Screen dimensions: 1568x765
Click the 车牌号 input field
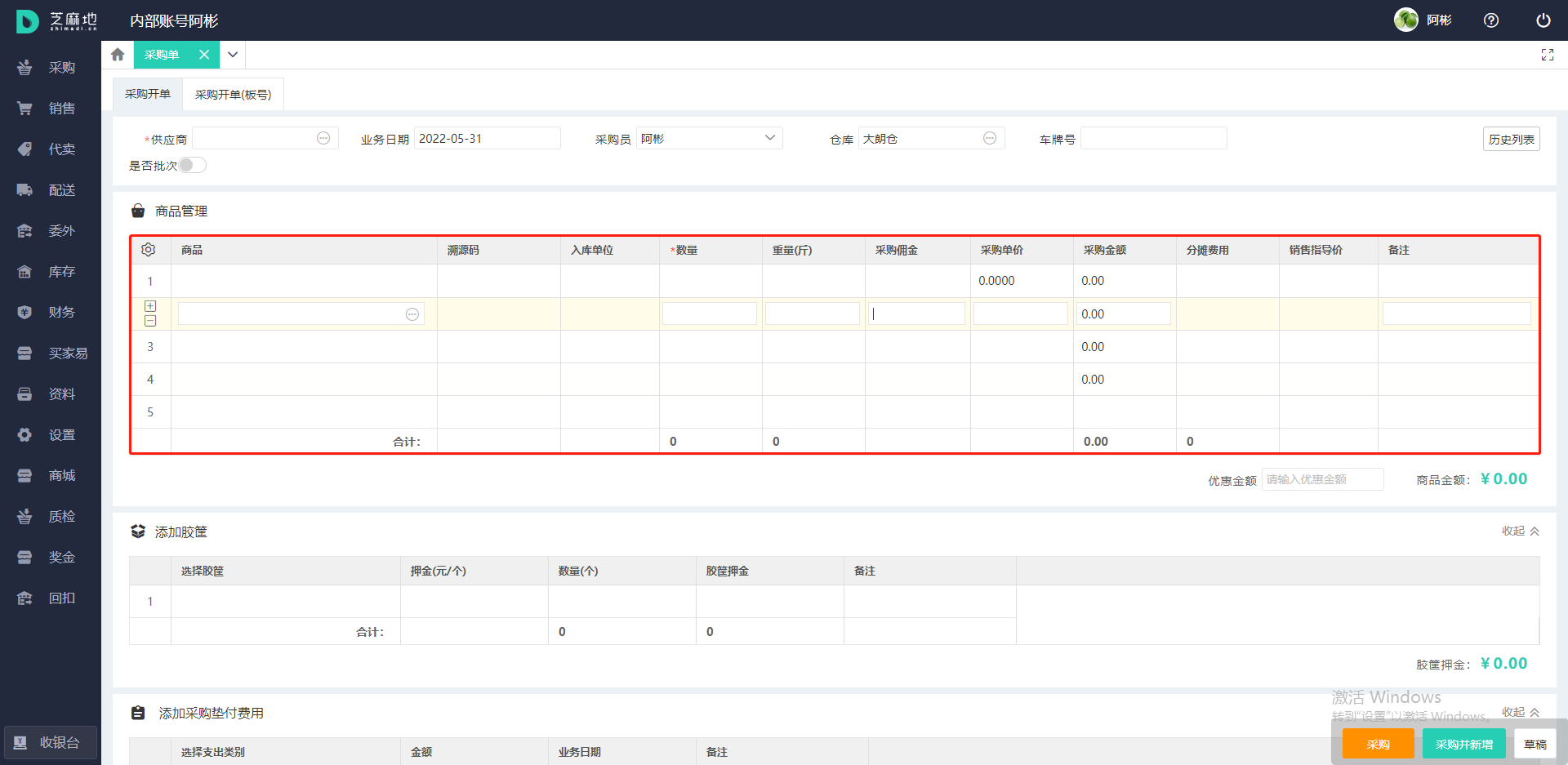click(1154, 138)
